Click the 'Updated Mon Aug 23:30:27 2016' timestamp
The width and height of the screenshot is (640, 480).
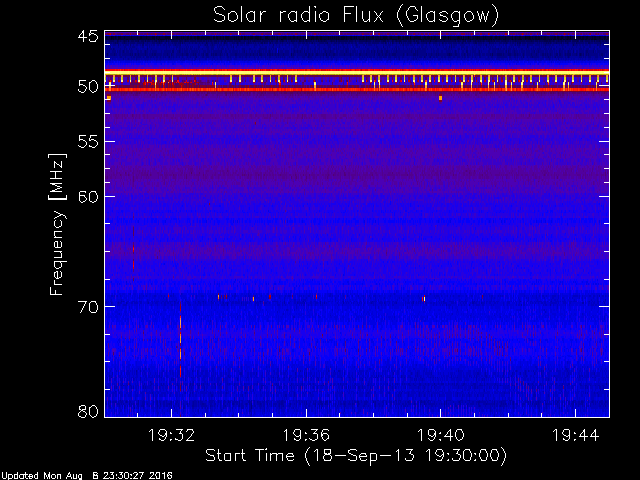pos(87,476)
